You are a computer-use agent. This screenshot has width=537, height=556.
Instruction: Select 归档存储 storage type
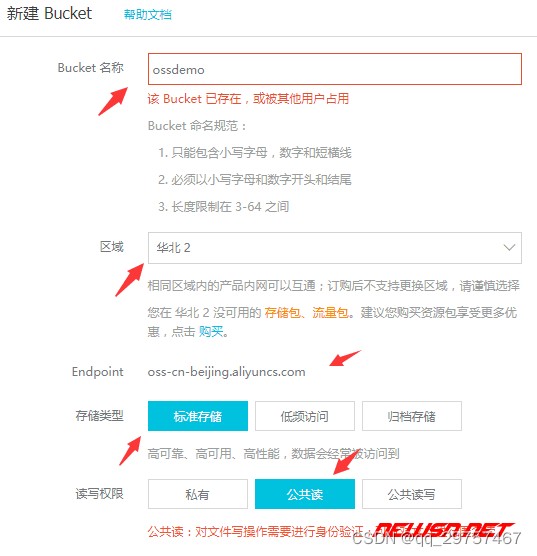(412, 416)
